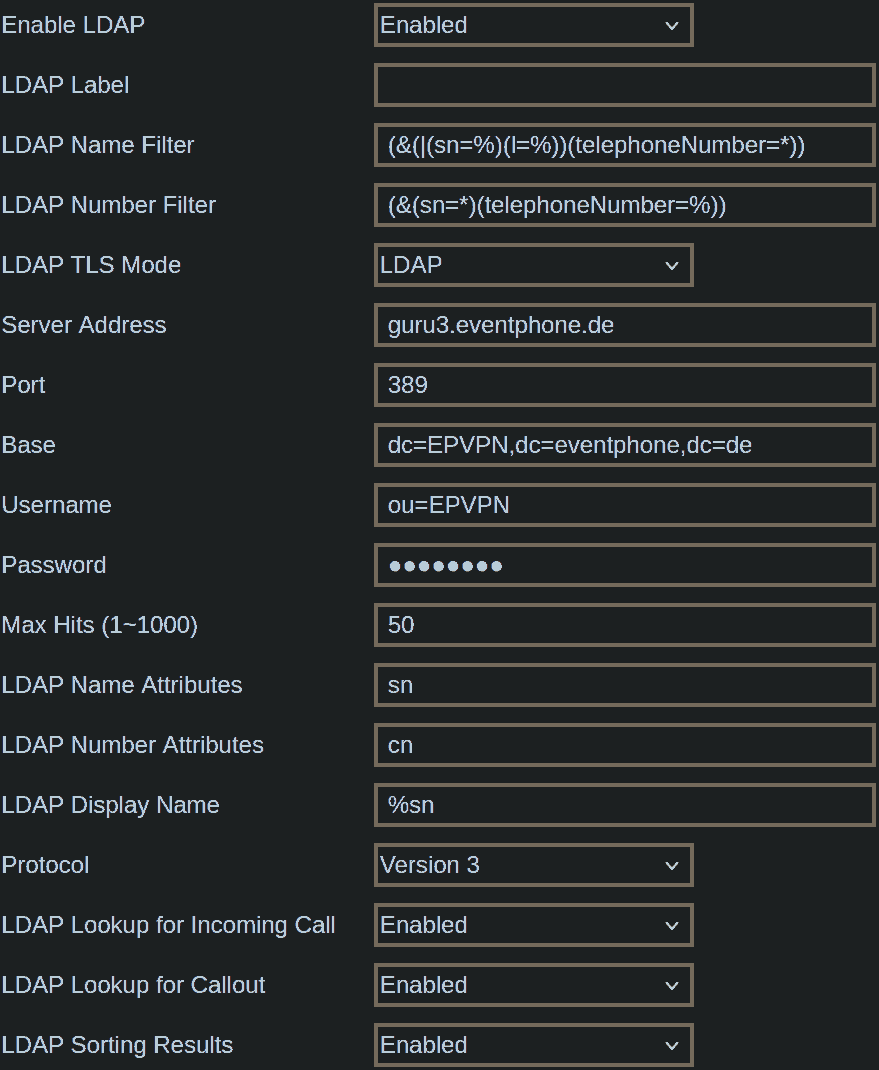Viewport: 879px width, 1070px height.
Task: Expand the LDAP TLS Mode dropdown
Action: point(534,265)
